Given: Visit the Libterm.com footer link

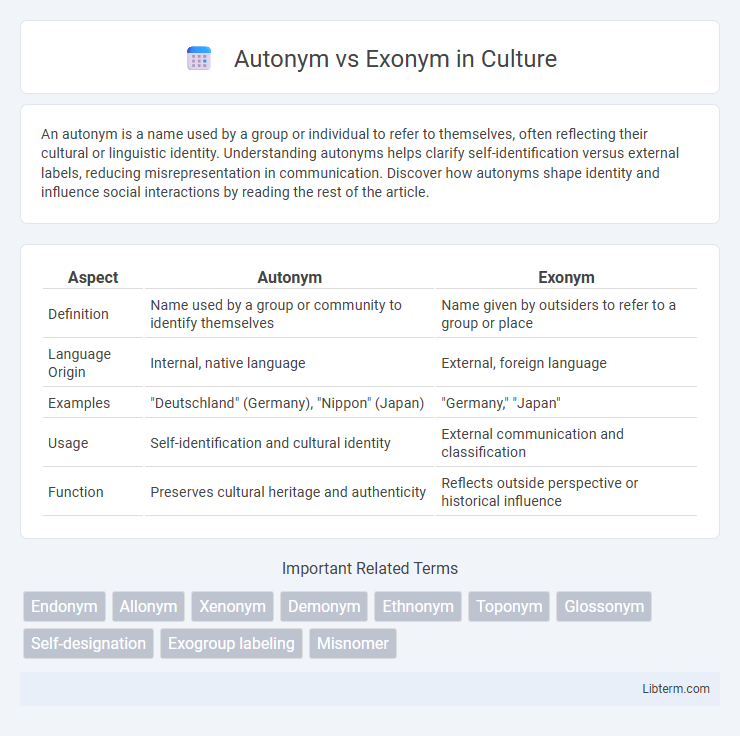Looking at the screenshot, I should (675, 689).
